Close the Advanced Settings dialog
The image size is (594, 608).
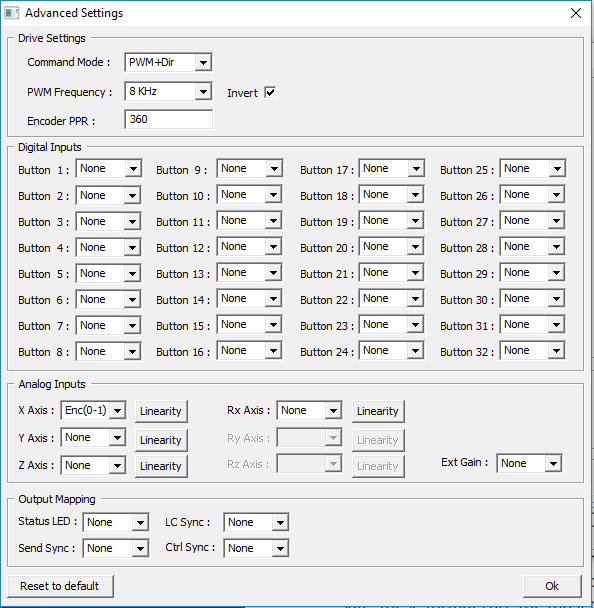tap(576, 13)
